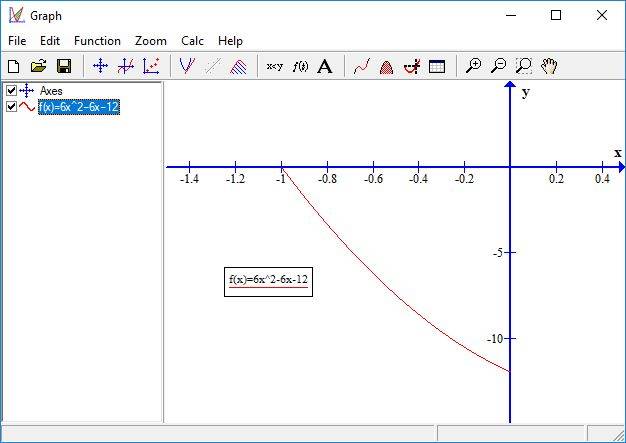Image resolution: width=626 pixels, height=443 pixels.
Task: Uncheck the f(x)=6x^2-6x-12 checkbox
Action: click(11, 106)
